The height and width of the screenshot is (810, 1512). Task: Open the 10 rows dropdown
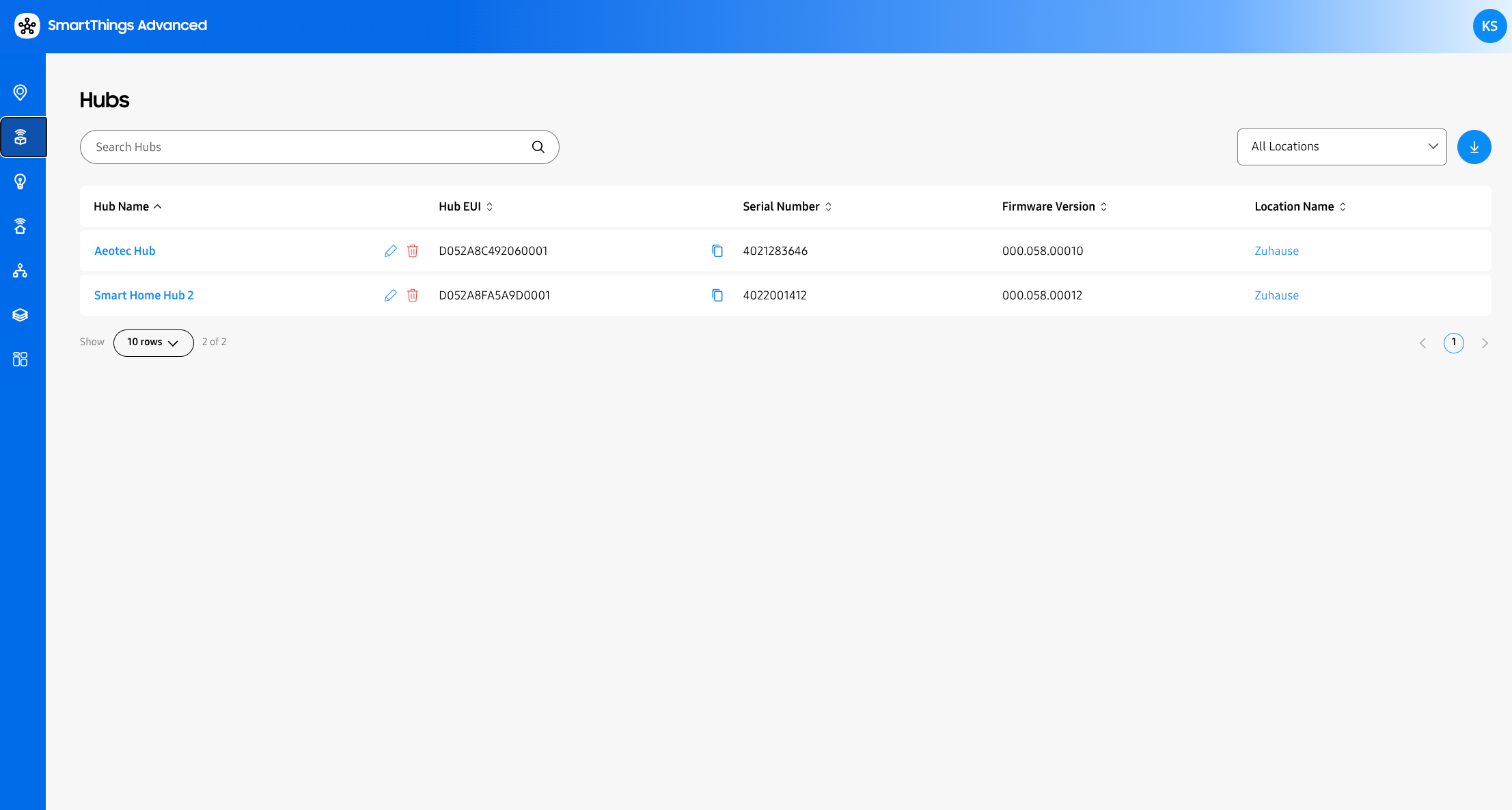[153, 342]
